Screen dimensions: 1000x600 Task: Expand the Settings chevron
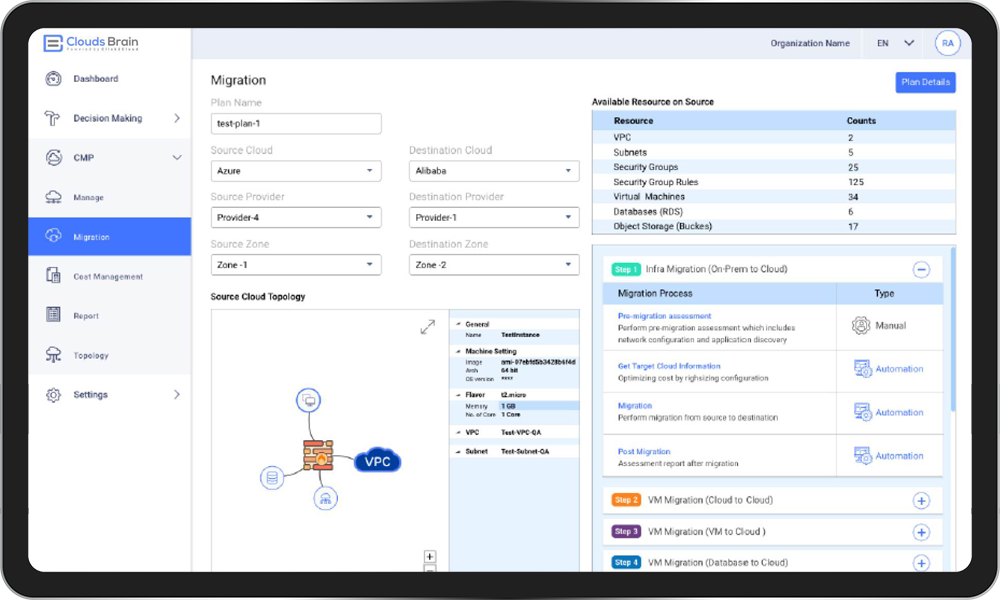tap(177, 395)
